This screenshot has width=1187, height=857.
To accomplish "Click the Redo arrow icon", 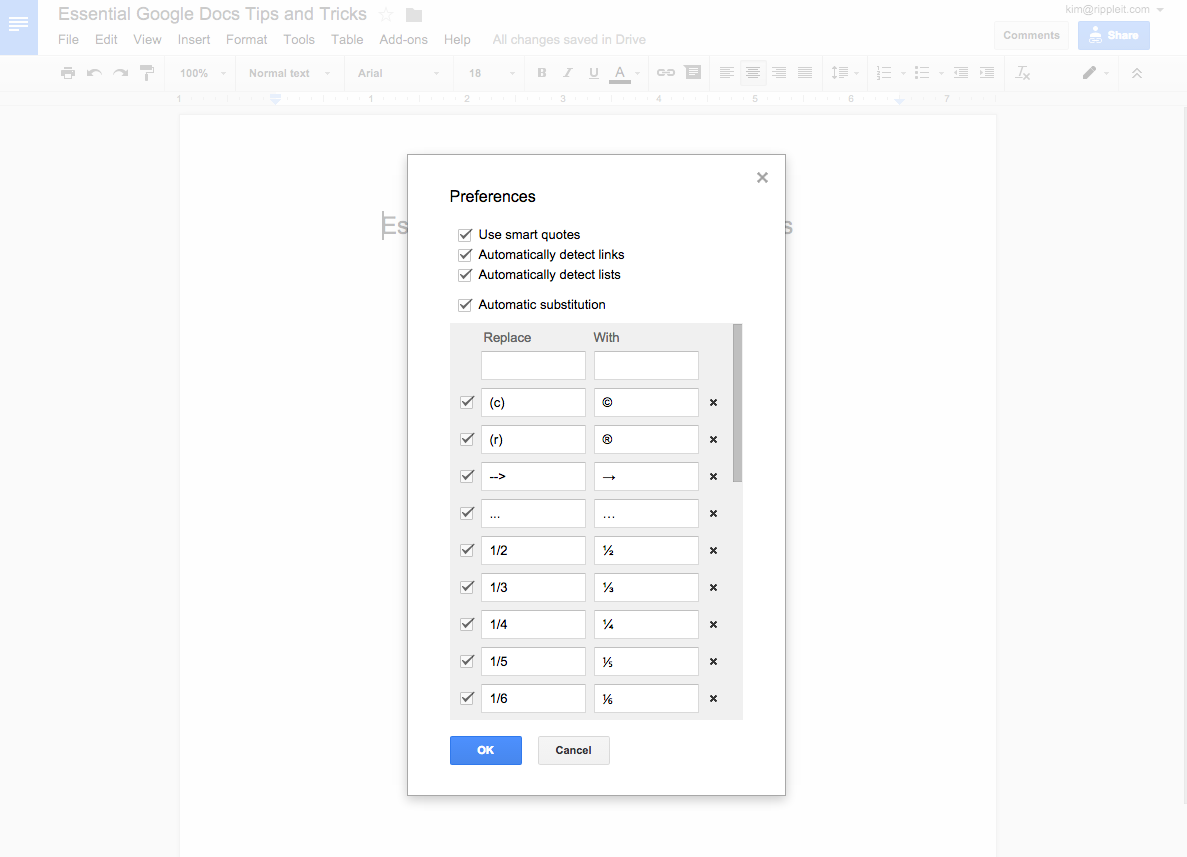I will 120,73.
